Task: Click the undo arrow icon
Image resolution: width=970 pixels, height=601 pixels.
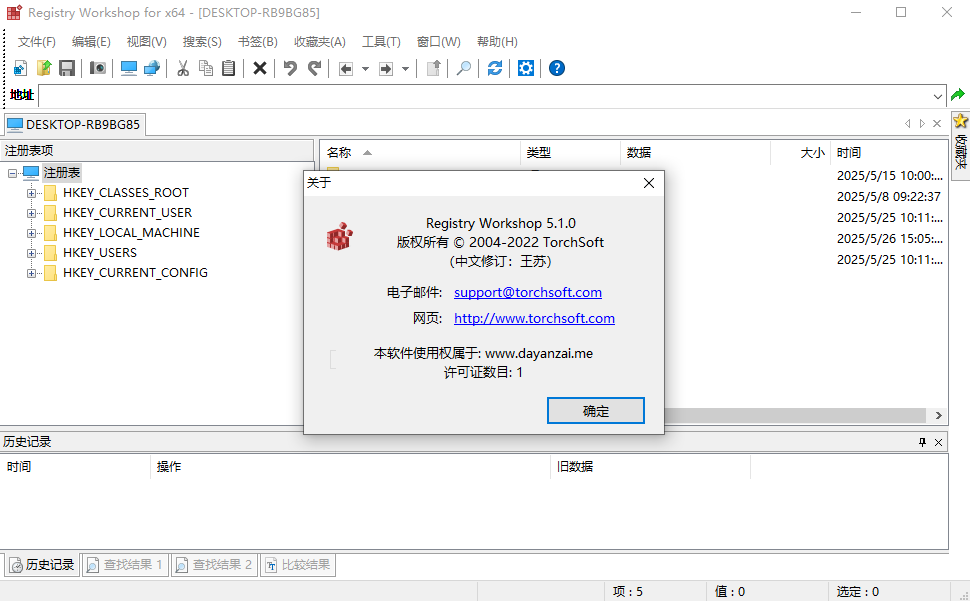Action: [290, 68]
